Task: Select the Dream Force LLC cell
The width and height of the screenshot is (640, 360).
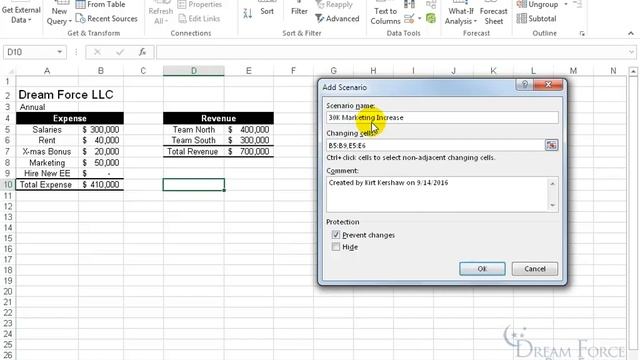Action: click(66, 95)
